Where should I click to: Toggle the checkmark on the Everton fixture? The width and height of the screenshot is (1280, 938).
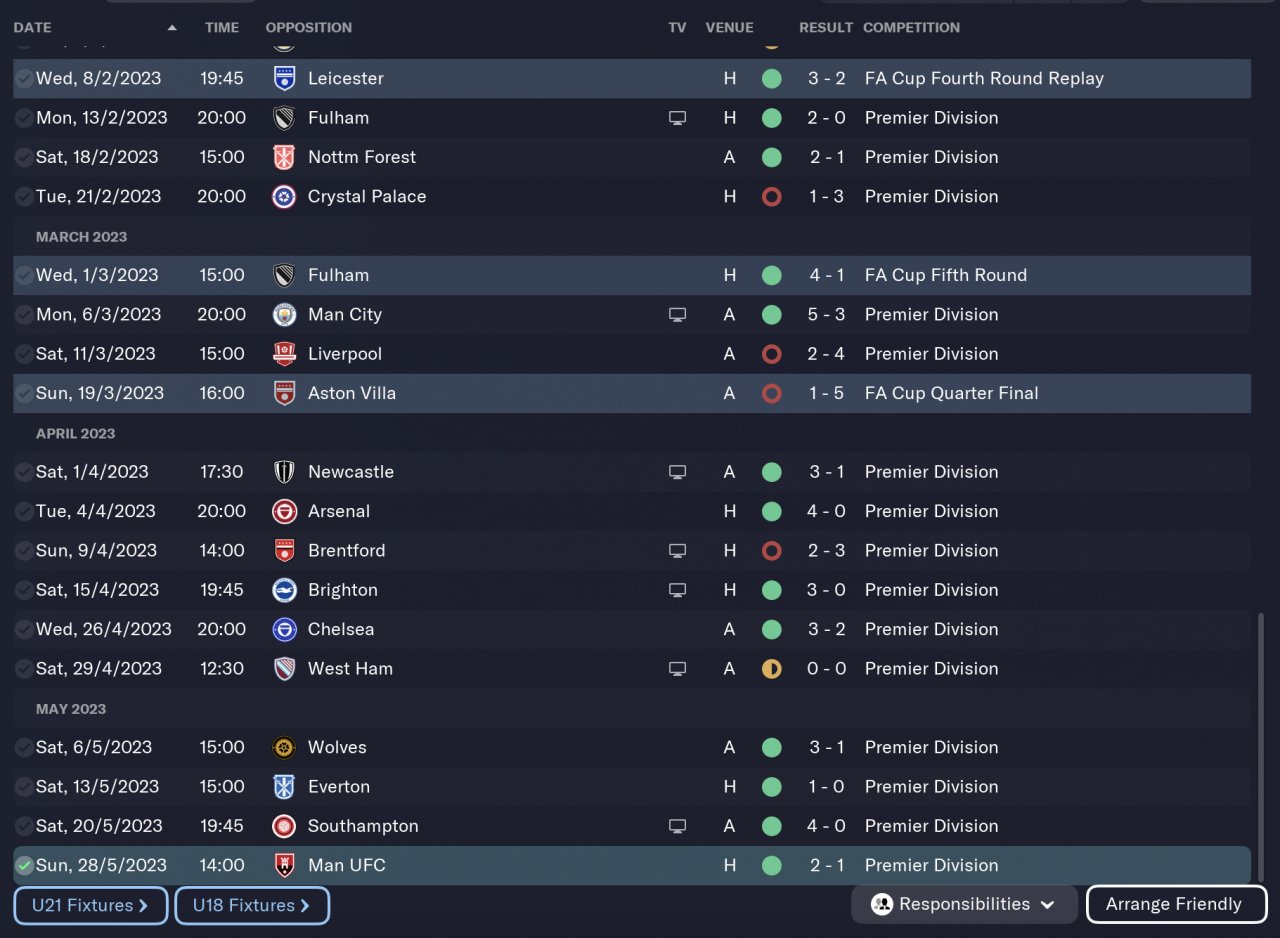24,787
